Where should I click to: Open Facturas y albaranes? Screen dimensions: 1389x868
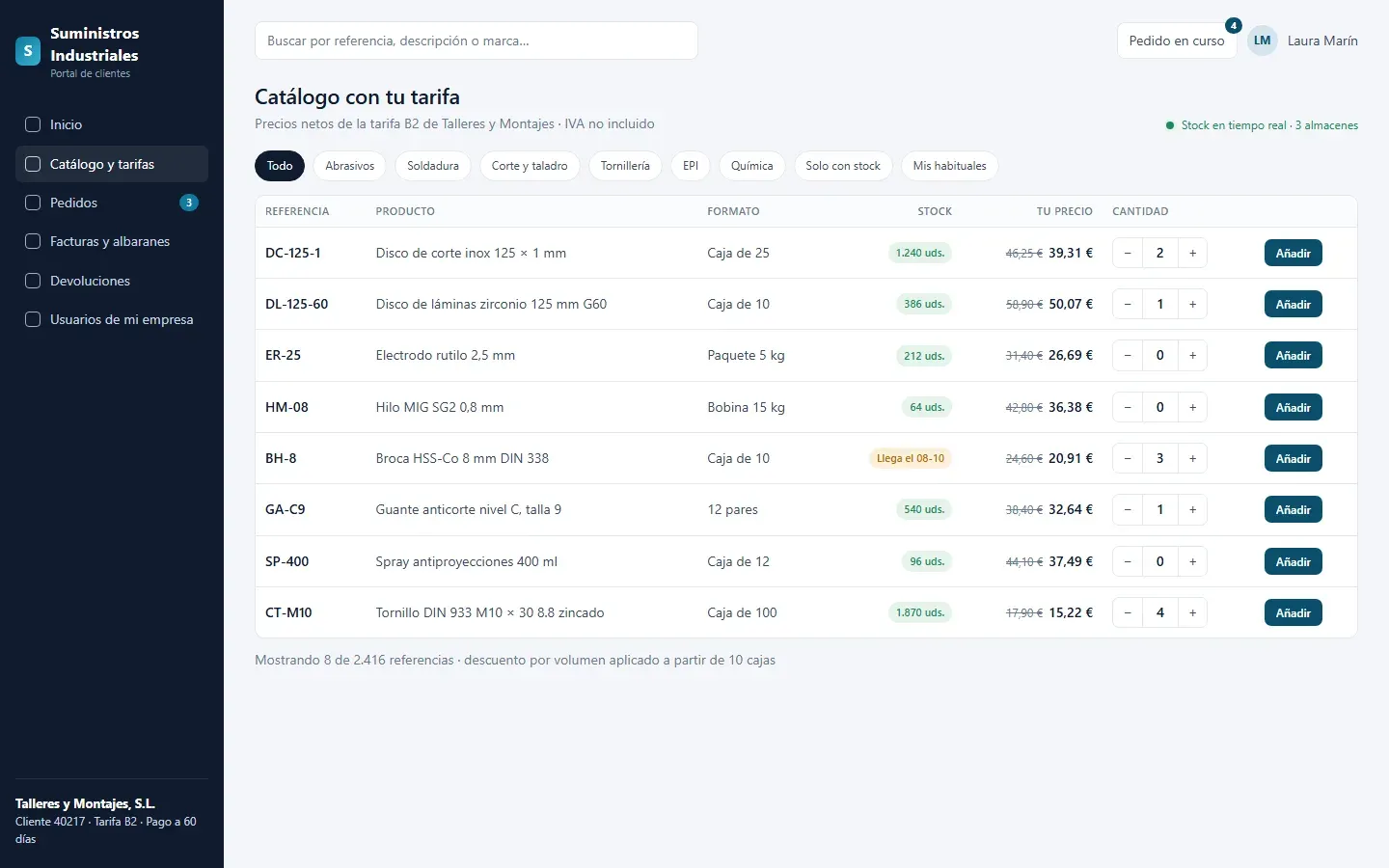(112, 241)
